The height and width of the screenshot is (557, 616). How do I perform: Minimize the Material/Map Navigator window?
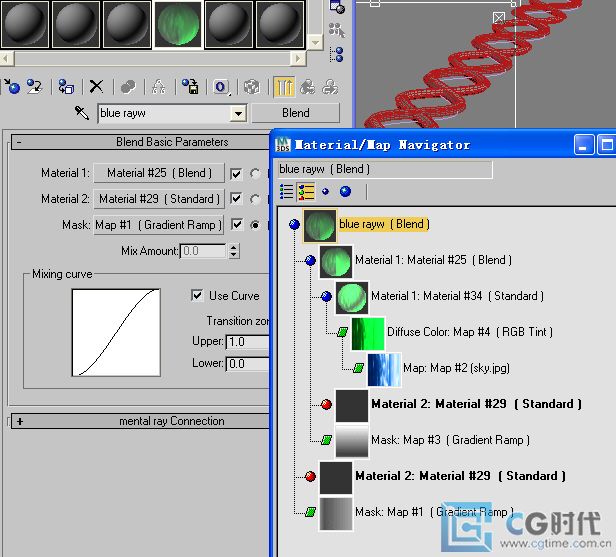coord(584,145)
